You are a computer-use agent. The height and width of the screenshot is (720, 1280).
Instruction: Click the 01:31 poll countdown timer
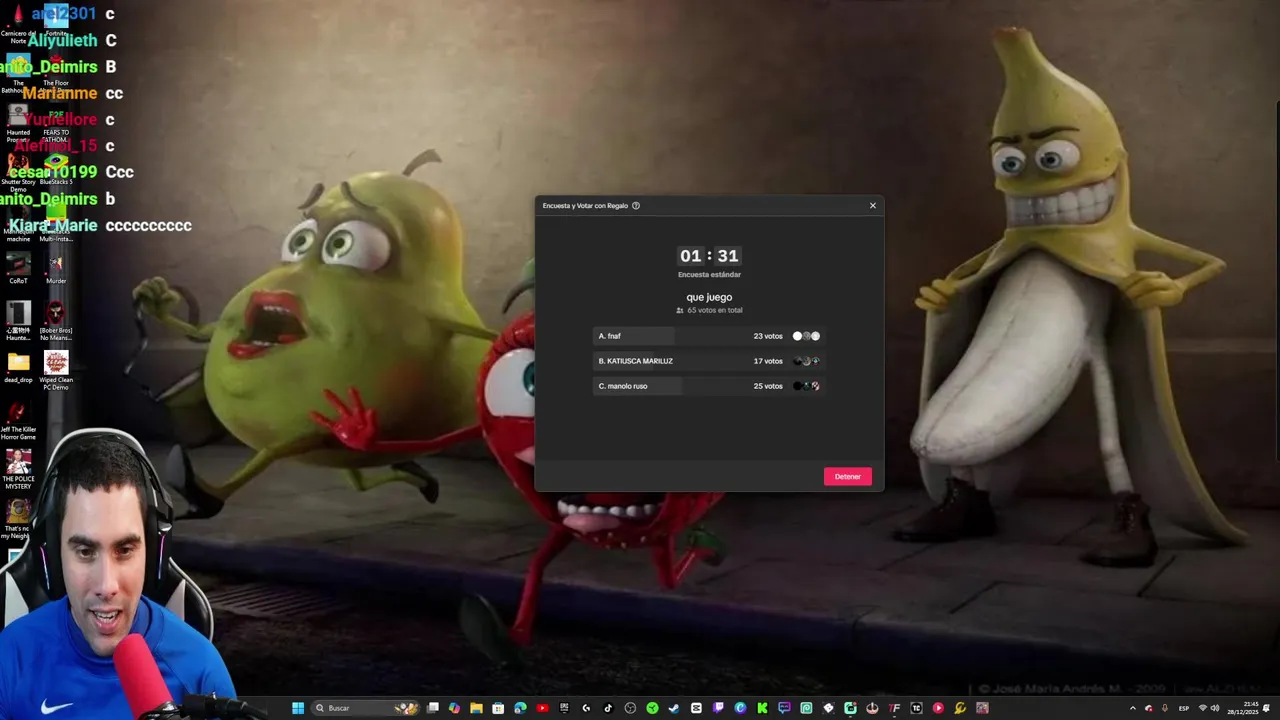coord(709,256)
